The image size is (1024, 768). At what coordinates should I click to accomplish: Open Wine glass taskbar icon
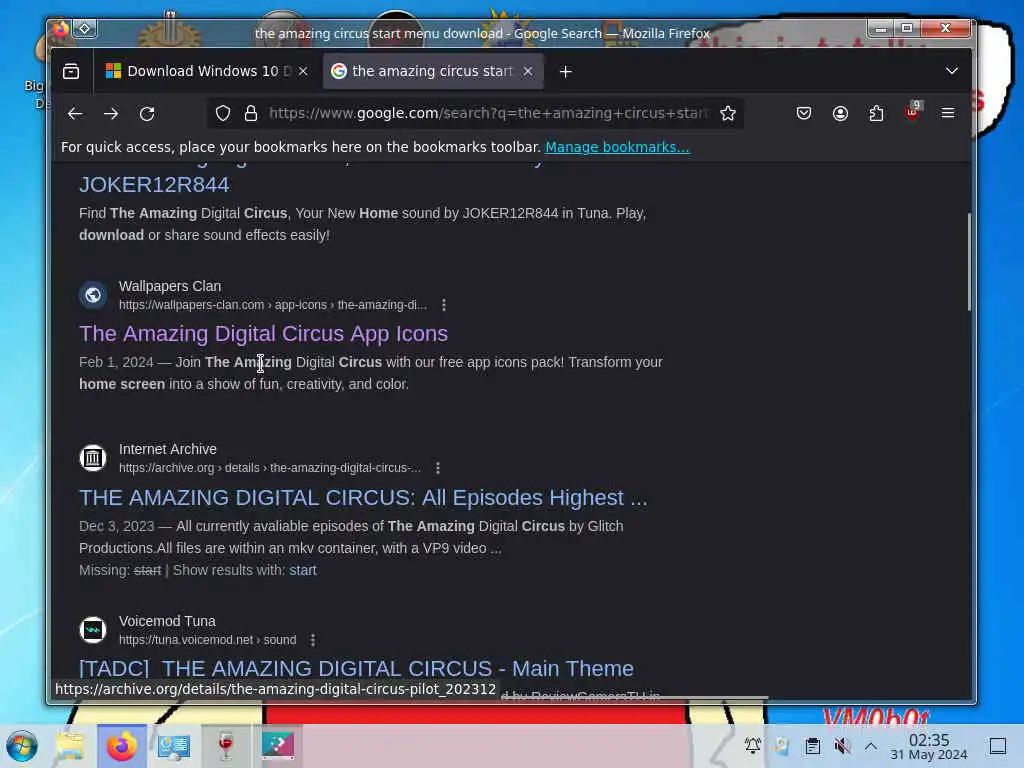point(225,746)
